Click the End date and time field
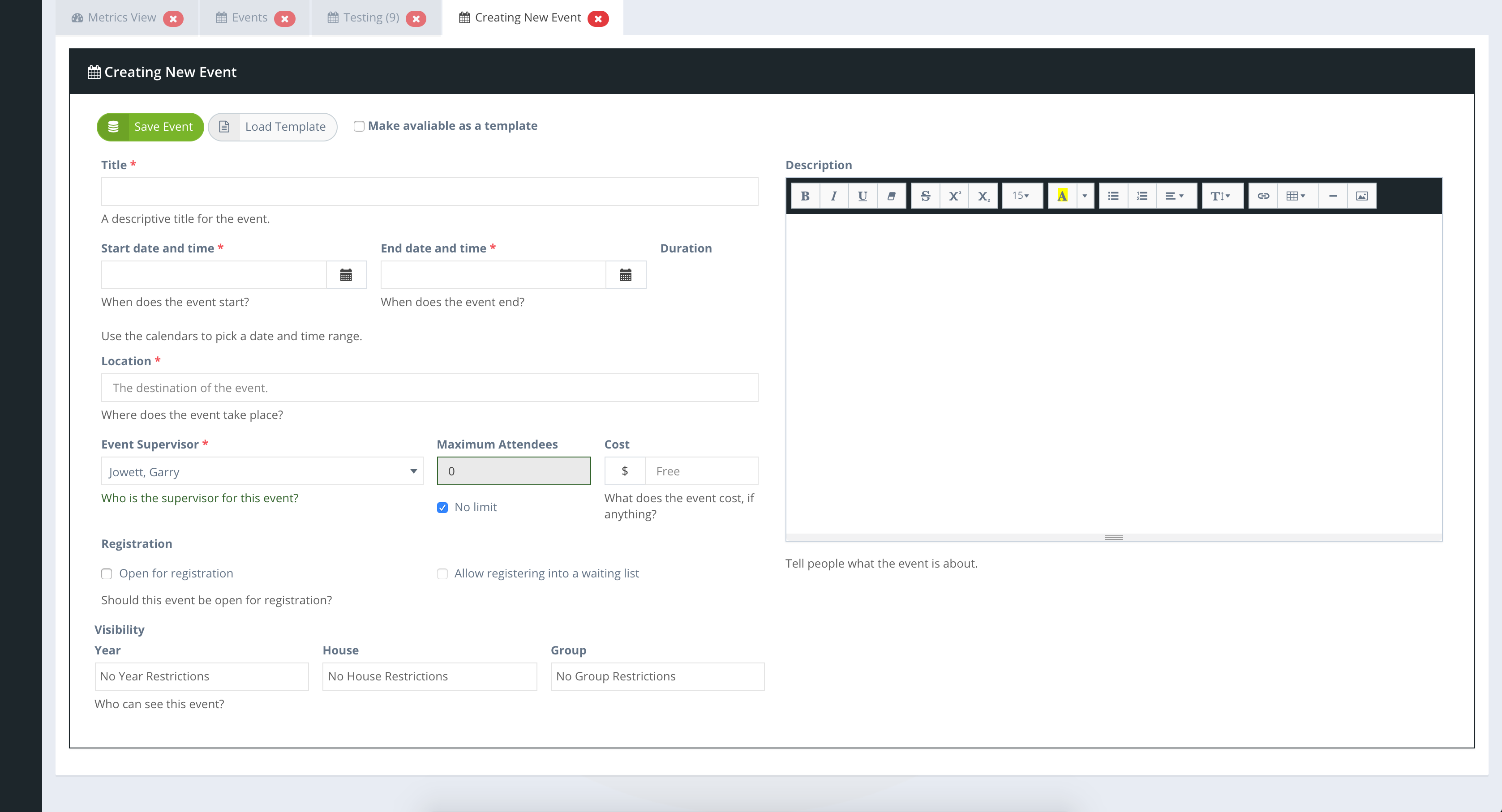Image resolution: width=1502 pixels, height=812 pixels. [494, 275]
